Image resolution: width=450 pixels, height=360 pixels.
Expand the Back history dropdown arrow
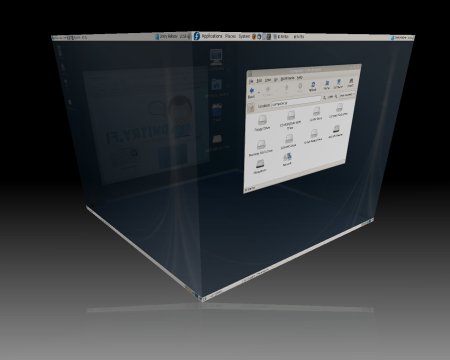(x=259, y=92)
